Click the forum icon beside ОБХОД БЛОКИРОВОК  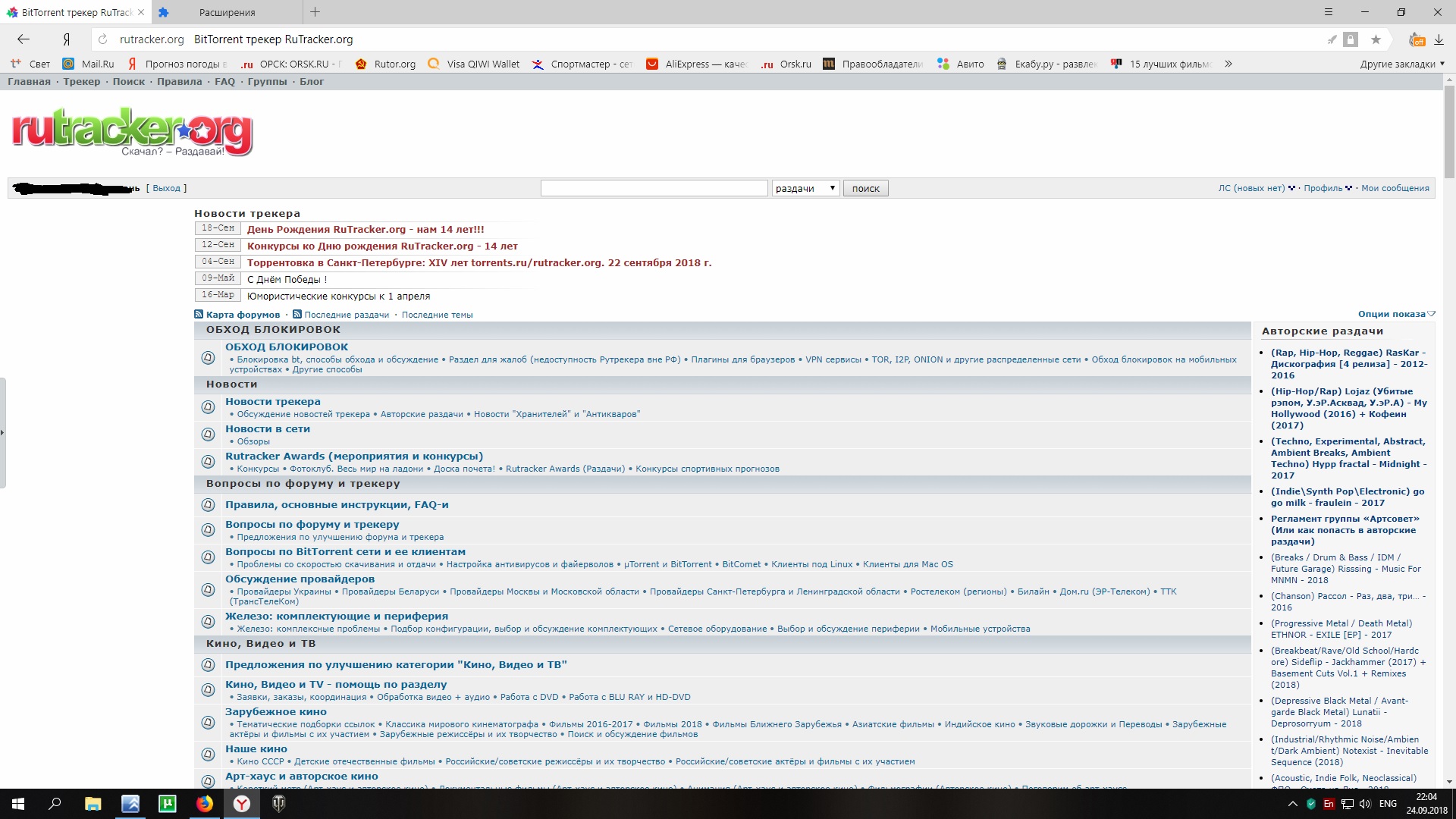pos(208,358)
